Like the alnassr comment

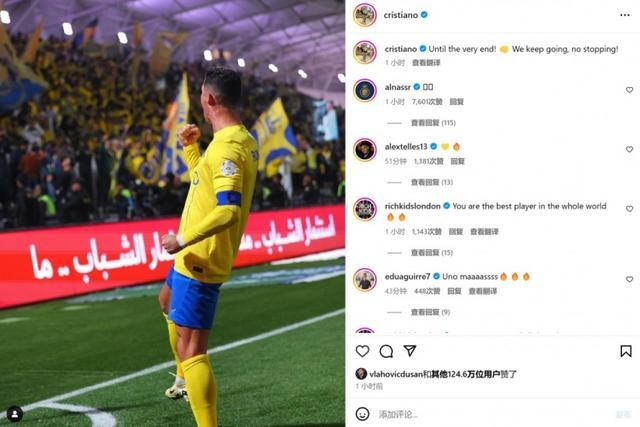click(629, 90)
